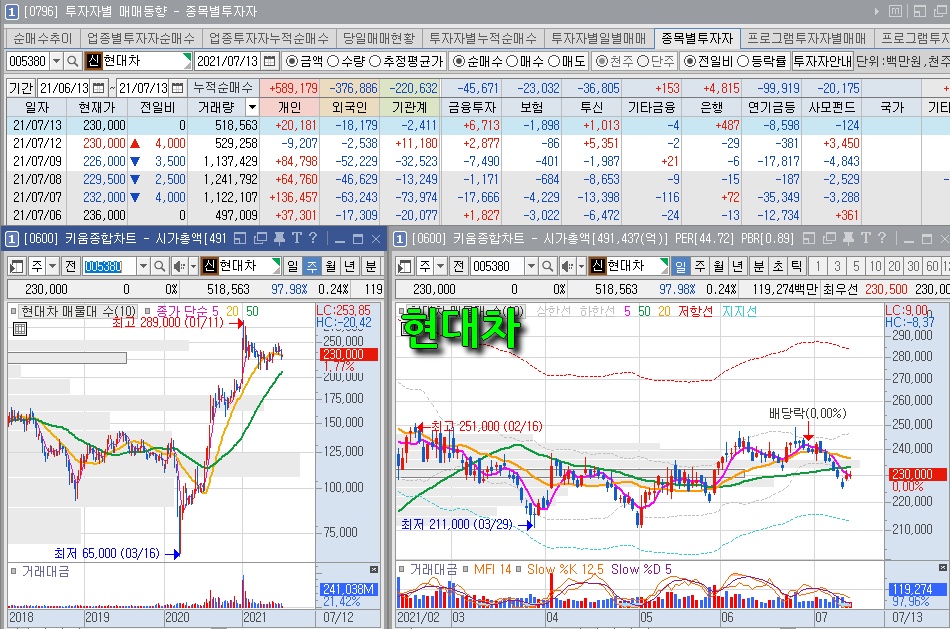Select 일 daily period in left chart
The height and width of the screenshot is (629, 950).
click(293, 266)
